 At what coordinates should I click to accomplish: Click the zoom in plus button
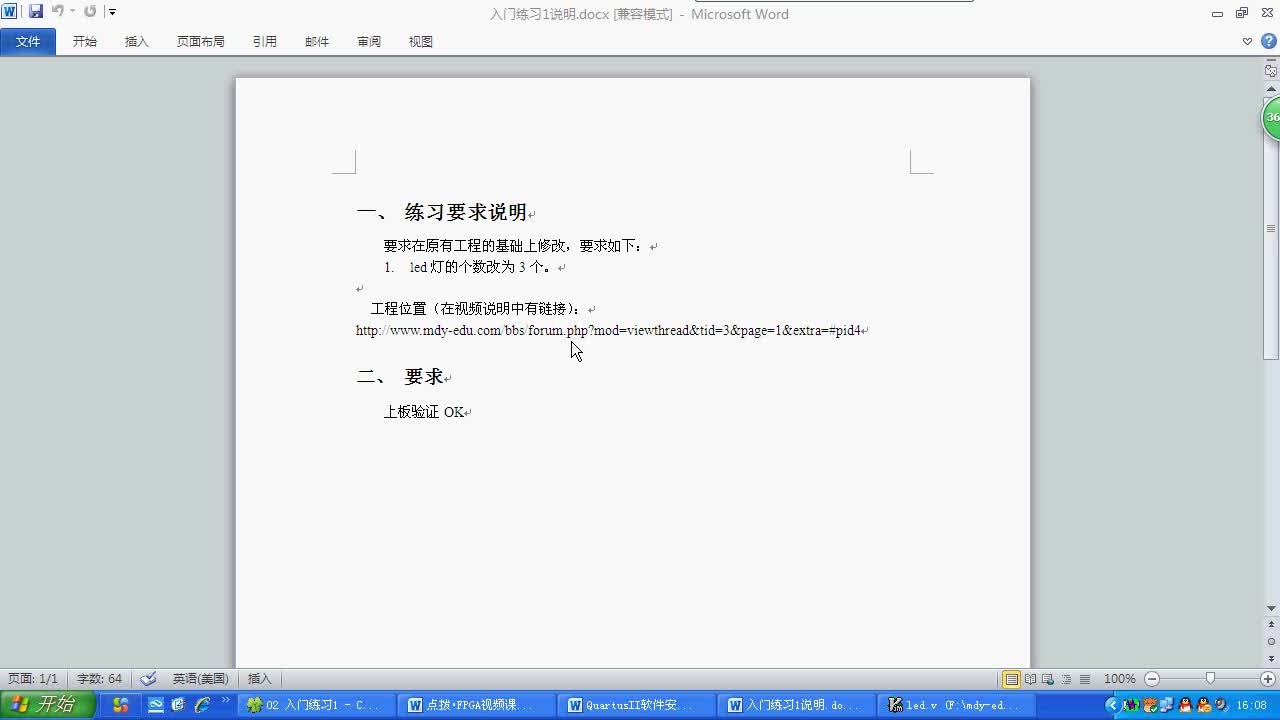[1268, 679]
